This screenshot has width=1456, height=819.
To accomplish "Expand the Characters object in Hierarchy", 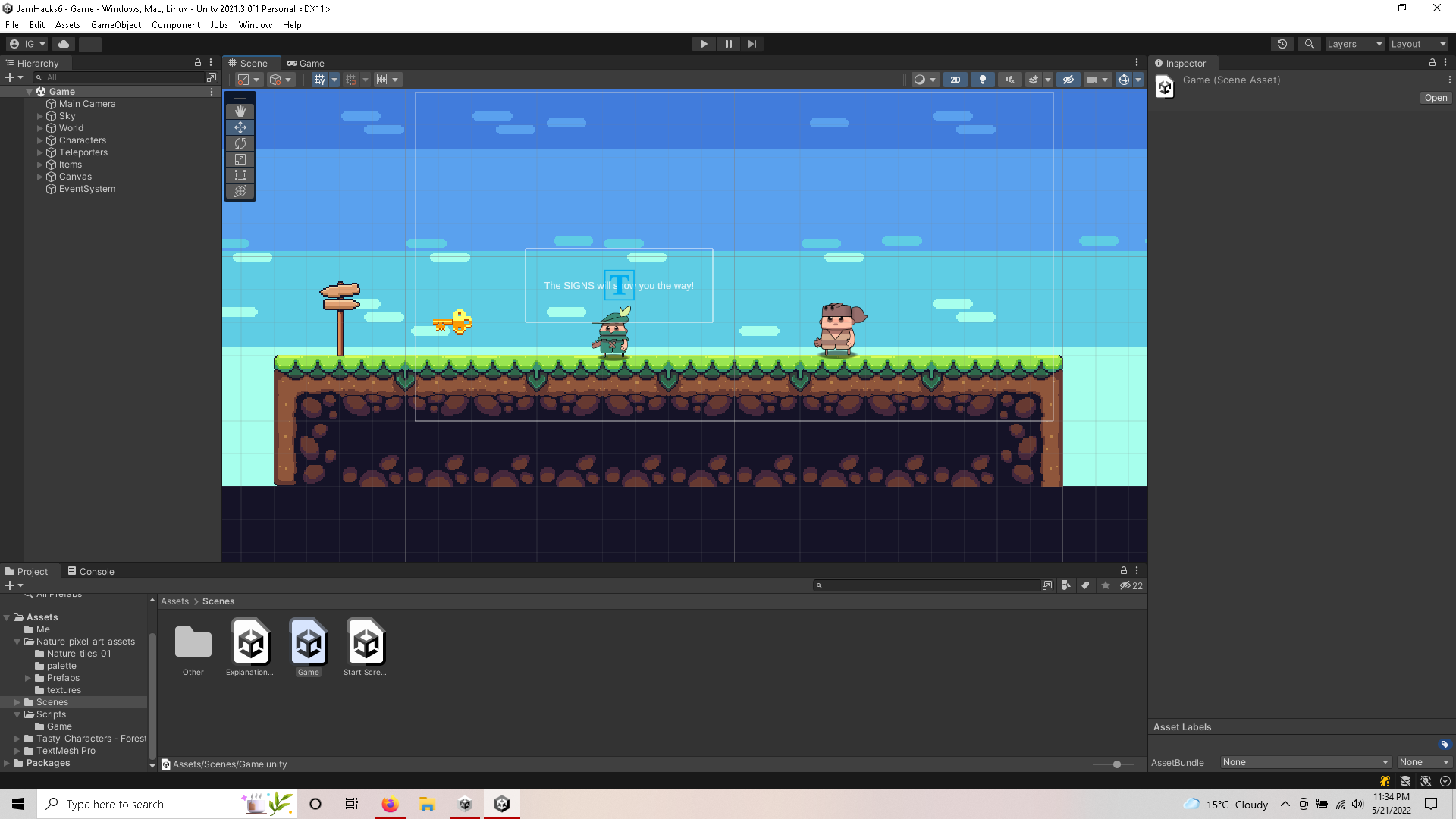I will click(x=40, y=140).
